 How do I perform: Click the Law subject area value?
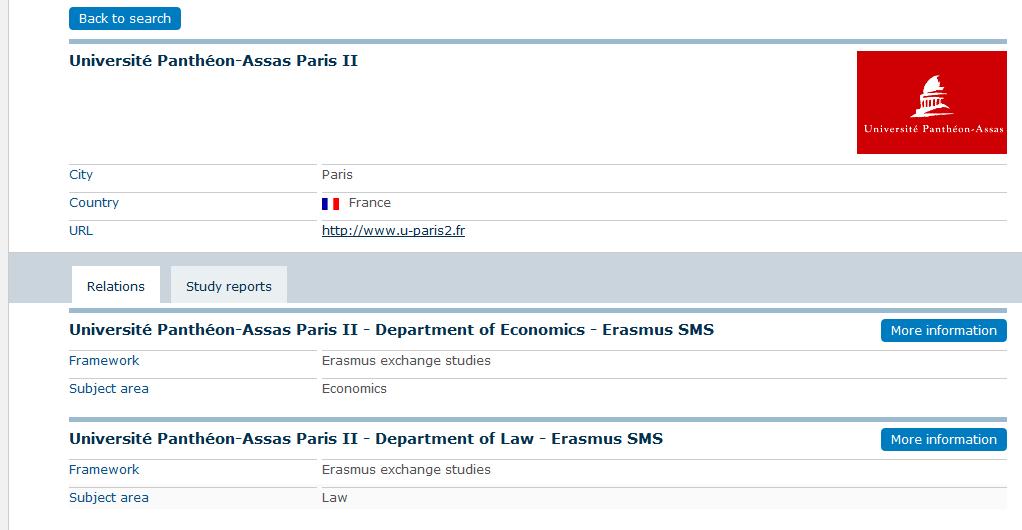pyautogui.click(x=334, y=497)
